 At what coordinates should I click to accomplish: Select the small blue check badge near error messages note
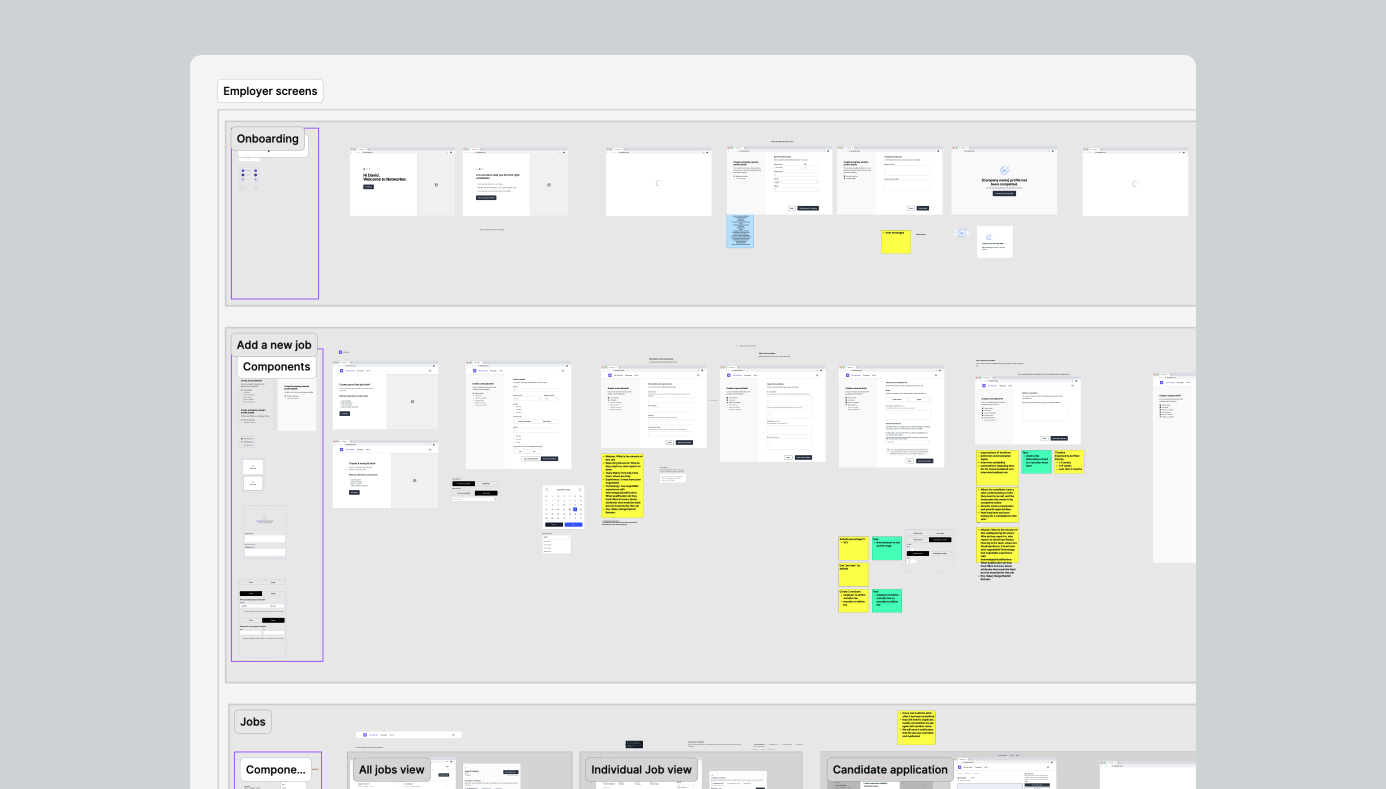(x=962, y=233)
